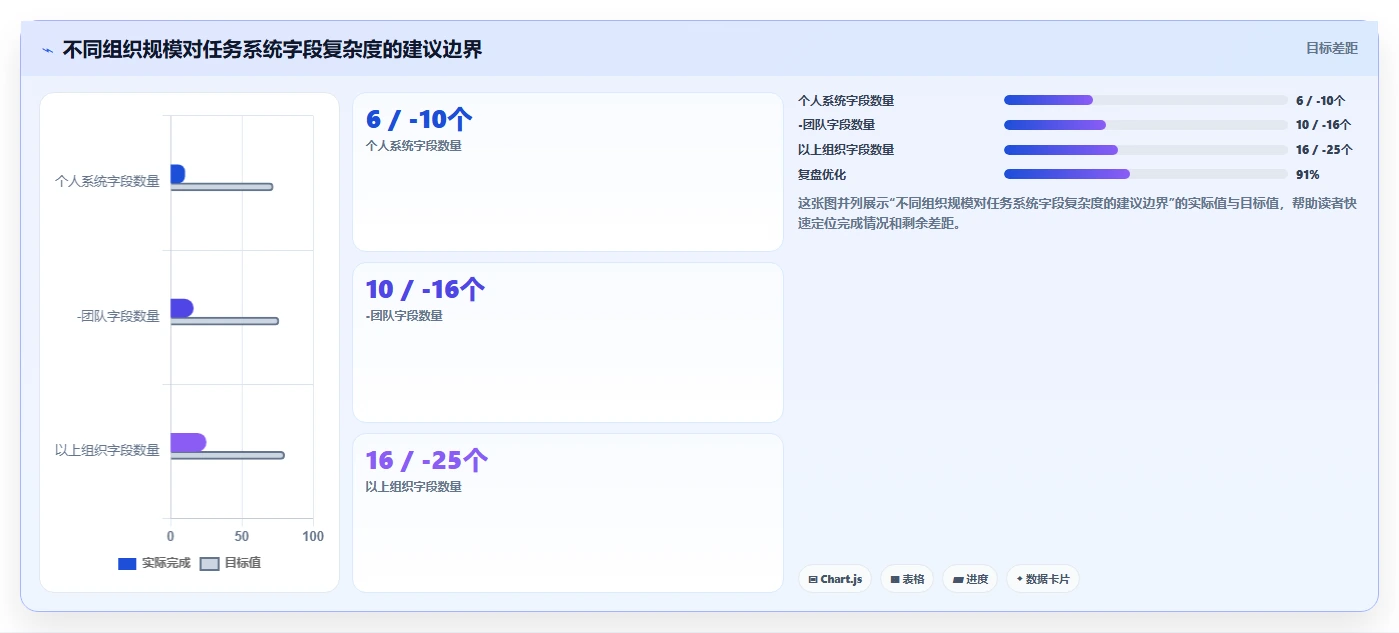Click the 目标差距 label in header
The image size is (1399, 633).
point(1332,48)
